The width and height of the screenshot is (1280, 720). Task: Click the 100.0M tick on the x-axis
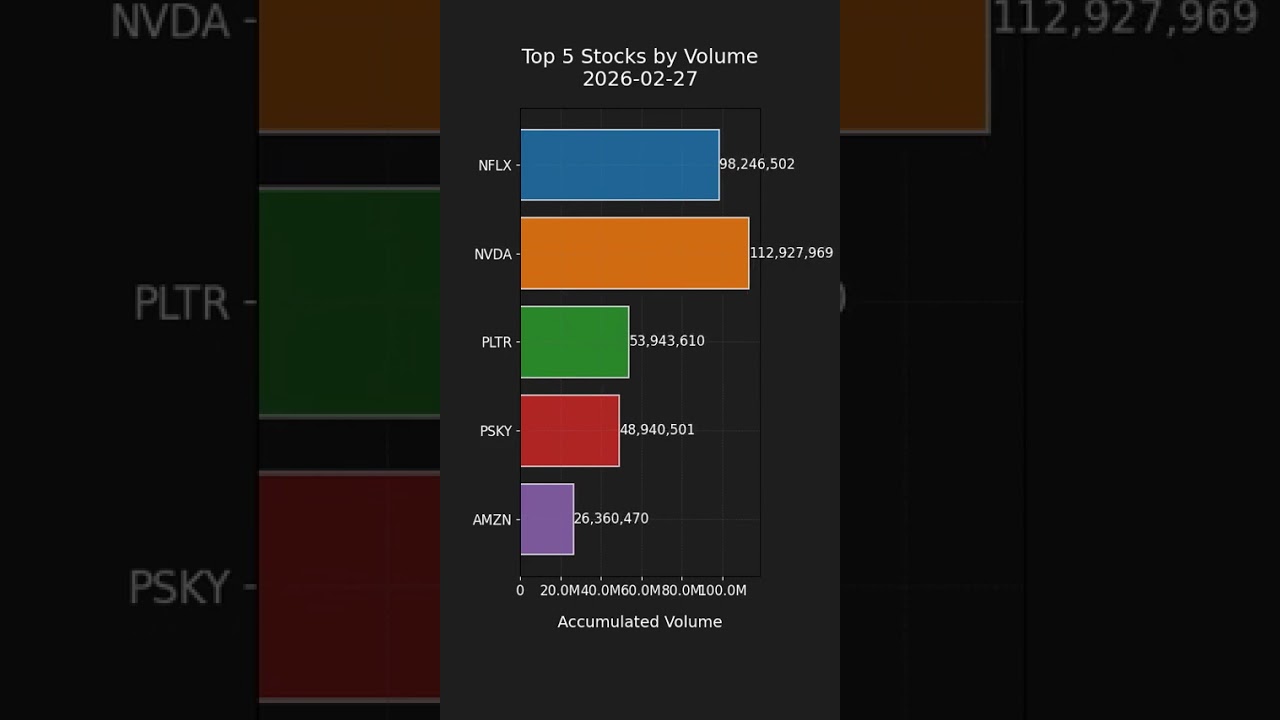722,591
